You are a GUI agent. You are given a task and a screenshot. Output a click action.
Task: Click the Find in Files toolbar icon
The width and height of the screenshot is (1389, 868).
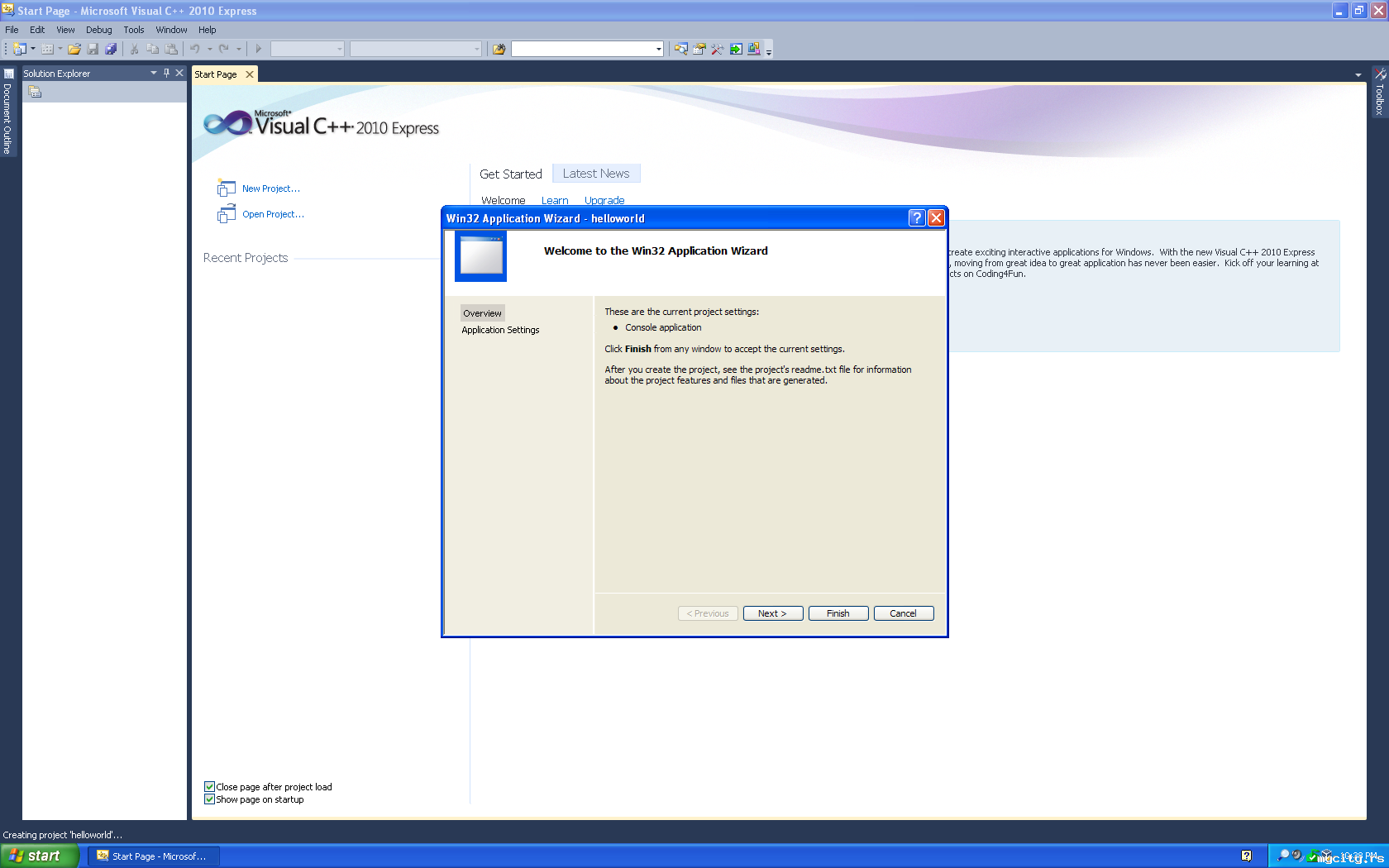499,49
